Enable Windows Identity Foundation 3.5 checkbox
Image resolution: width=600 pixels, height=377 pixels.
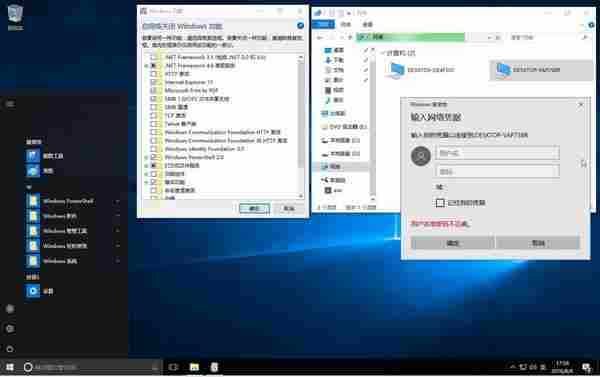click(154, 149)
